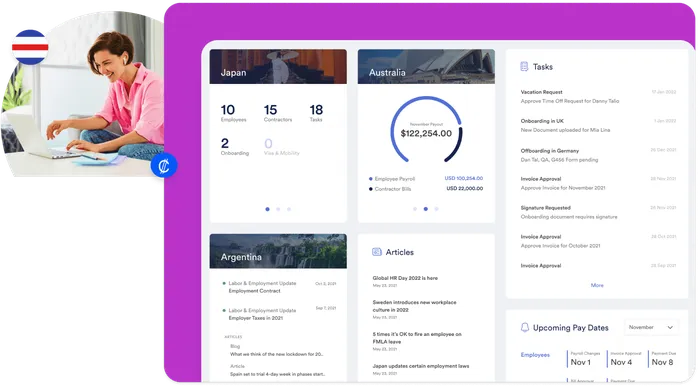
Task: Click the 2 Onboarding count
Action: (235, 146)
